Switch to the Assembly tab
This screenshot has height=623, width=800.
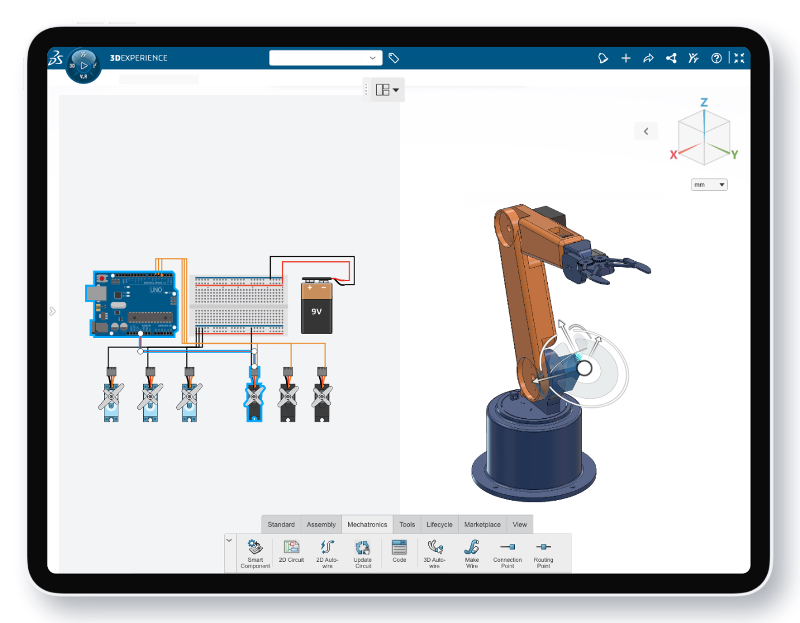pyautogui.click(x=321, y=525)
